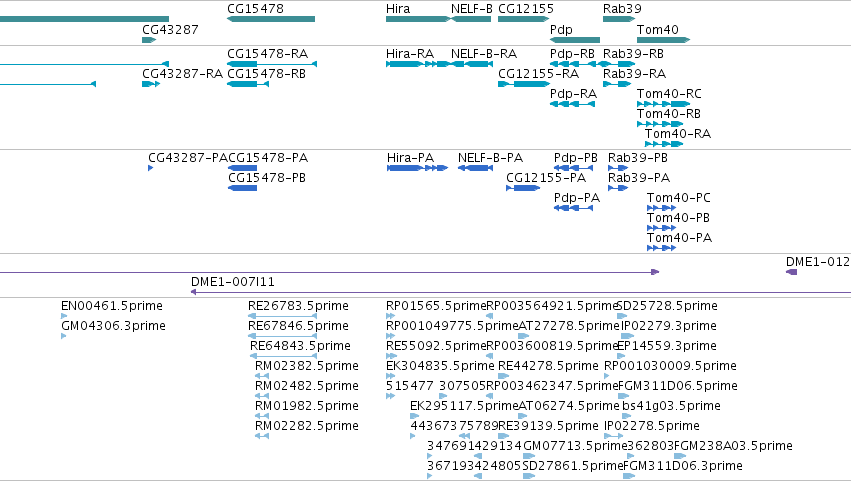Click the Hira-PA CDS label
This screenshot has width=851, height=481.
click(410, 158)
